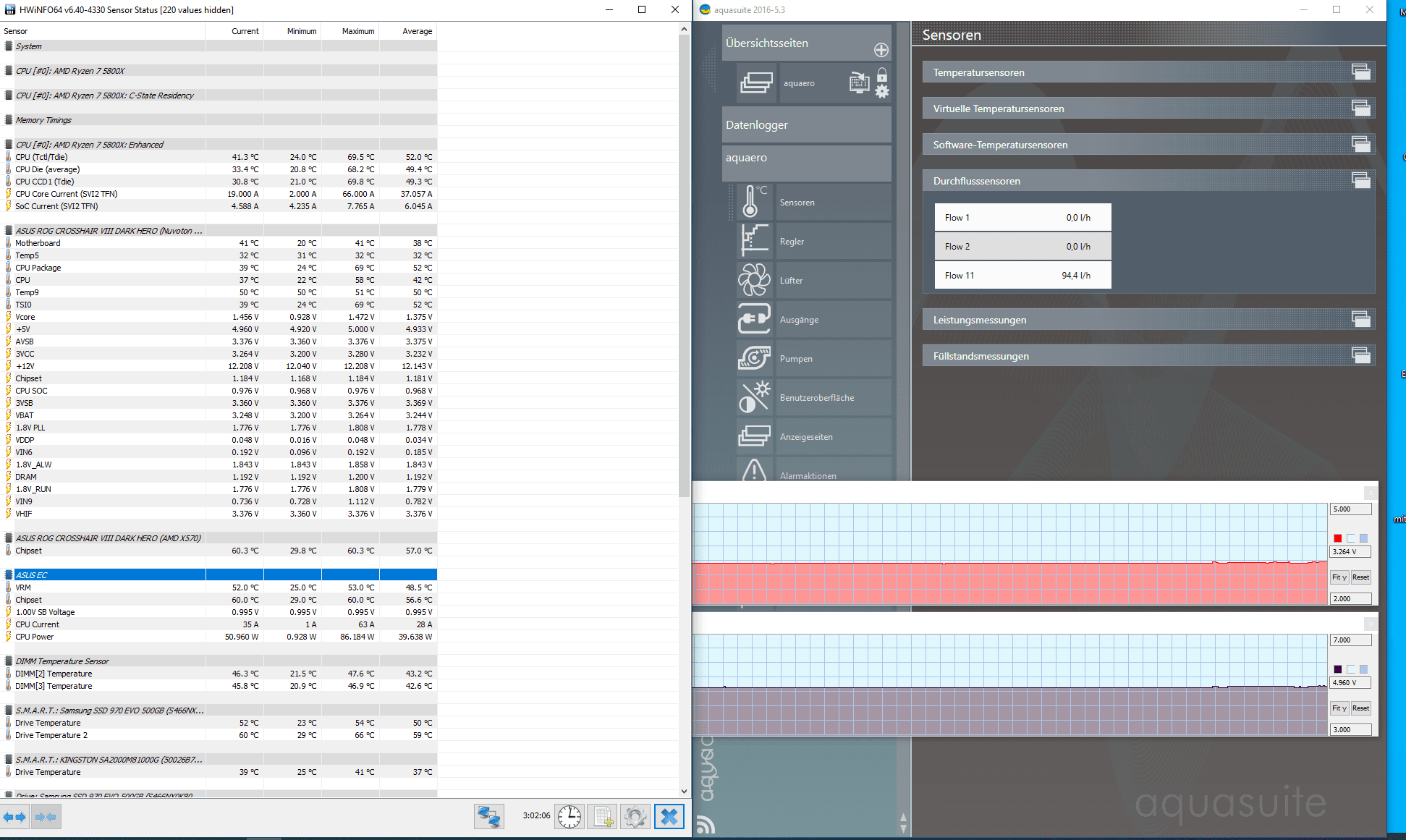Select Übersichtsseiten header in aquasuite
The width and height of the screenshot is (1406, 840).
[806, 43]
